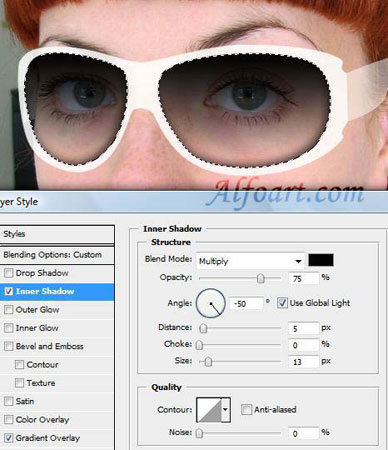Open the Contour picker dropdown arrow
The width and height of the screenshot is (388, 450).
226,410
